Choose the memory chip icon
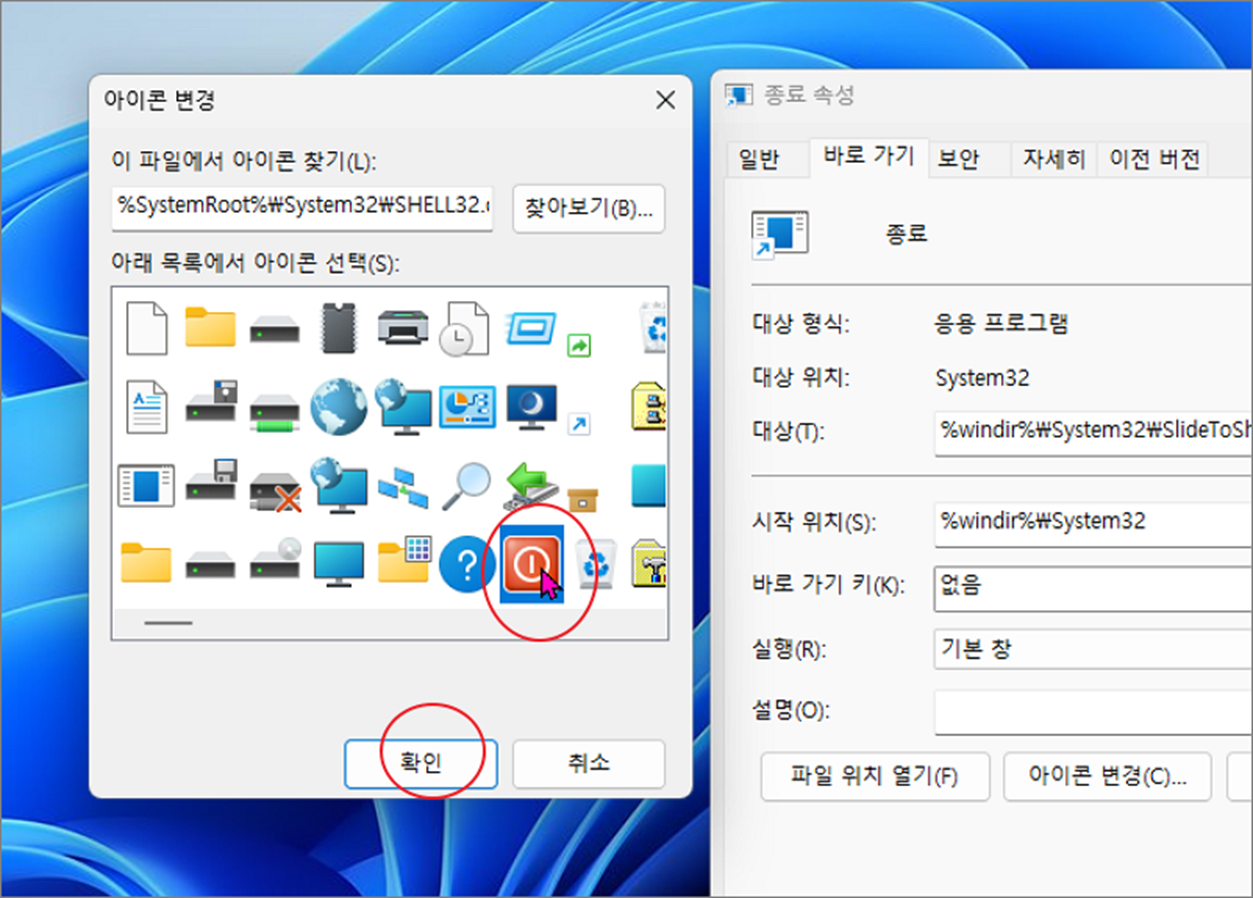The width and height of the screenshot is (1253, 898). (338, 329)
